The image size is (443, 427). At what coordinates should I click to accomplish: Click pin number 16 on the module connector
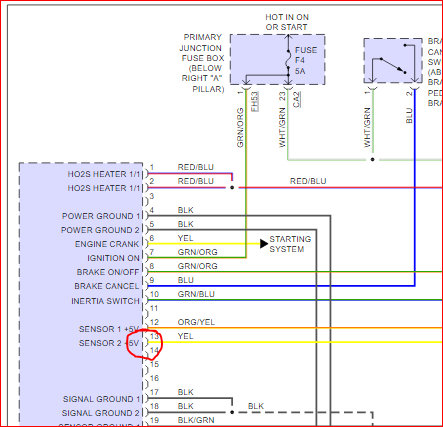pos(154,378)
